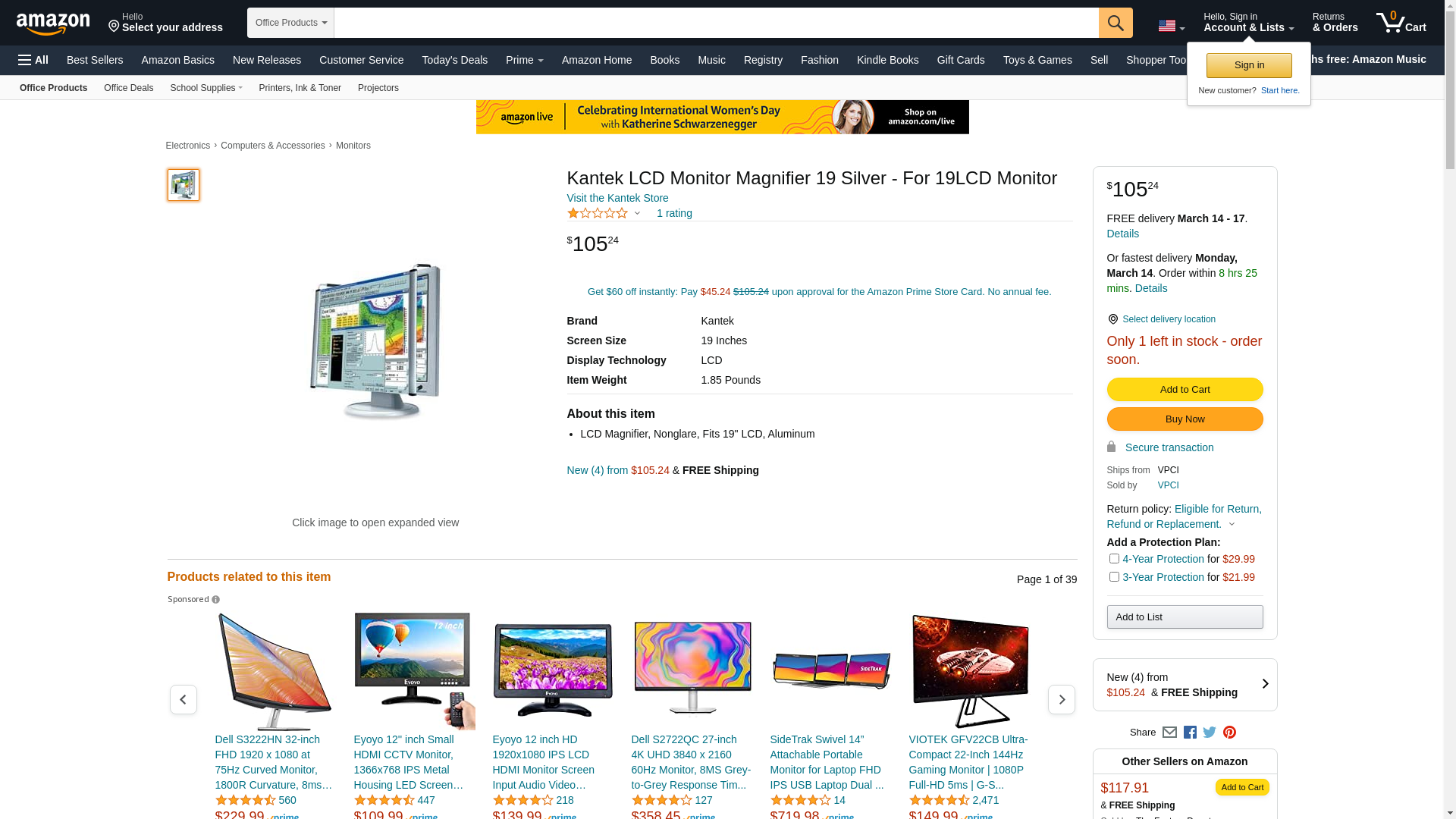
Task: Expand the School Supplies submenu
Action: [206, 88]
